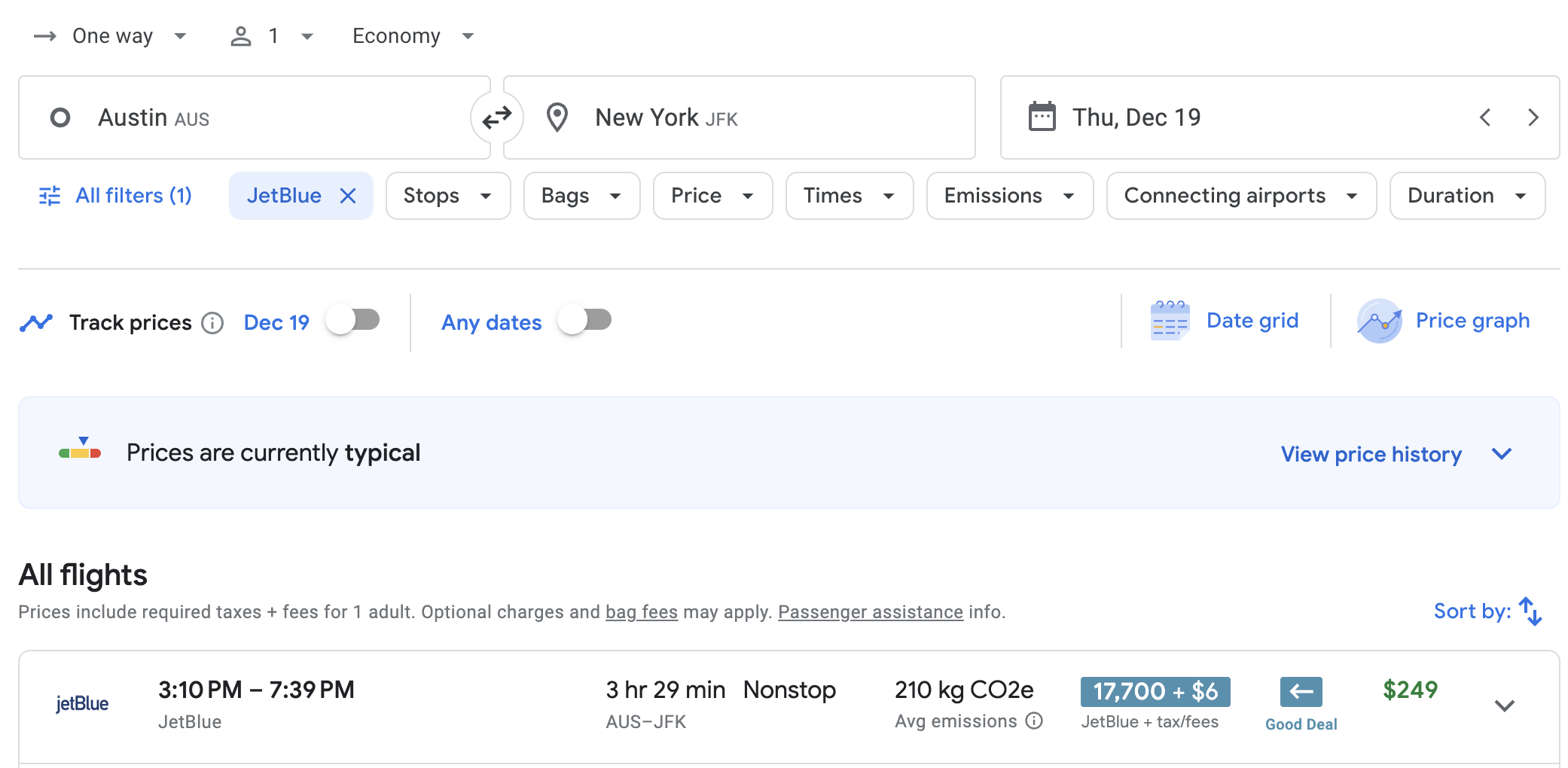Click the Any dates label
The height and width of the screenshot is (768, 1568).
[492, 323]
